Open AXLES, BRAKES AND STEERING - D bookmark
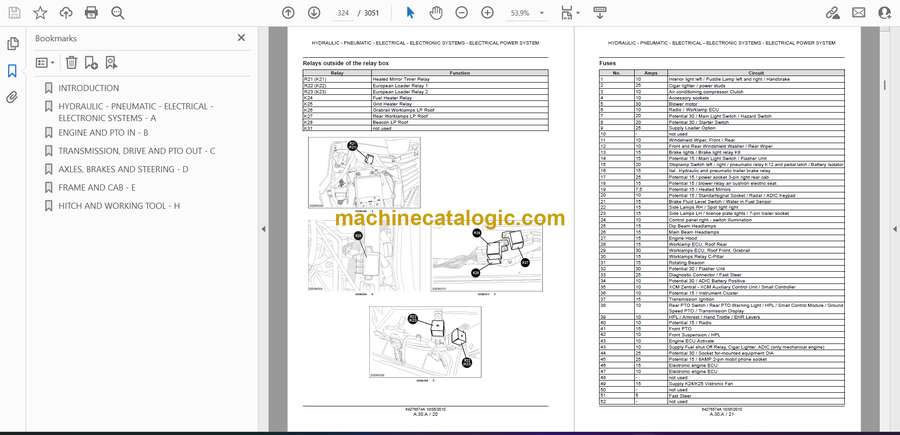 pos(123,169)
